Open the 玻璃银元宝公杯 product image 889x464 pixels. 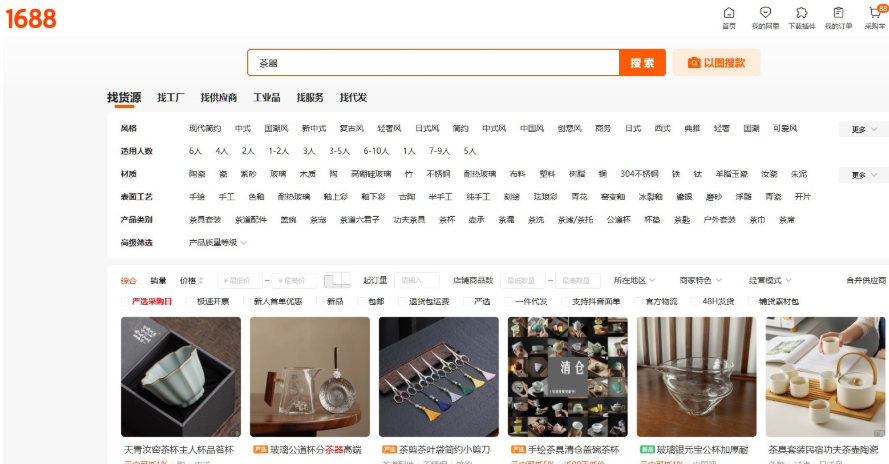(696, 377)
